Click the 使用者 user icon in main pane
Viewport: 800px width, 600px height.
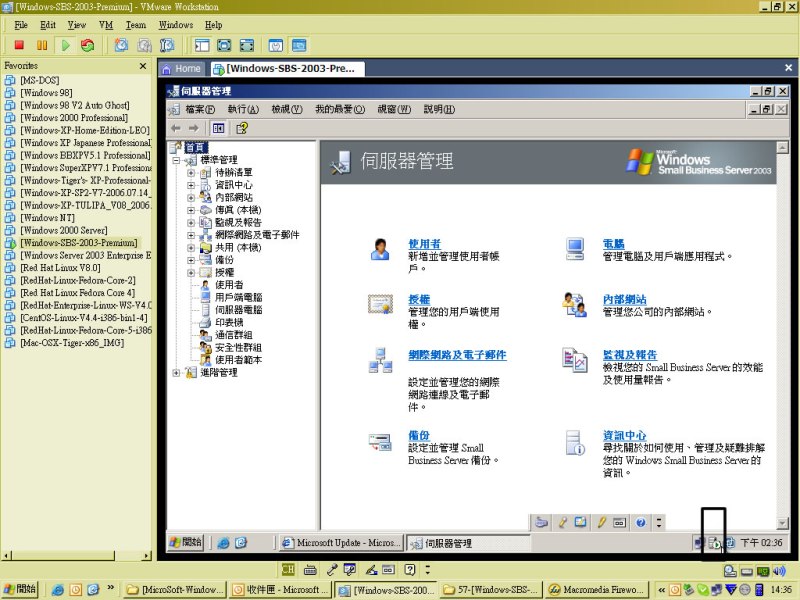point(380,249)
